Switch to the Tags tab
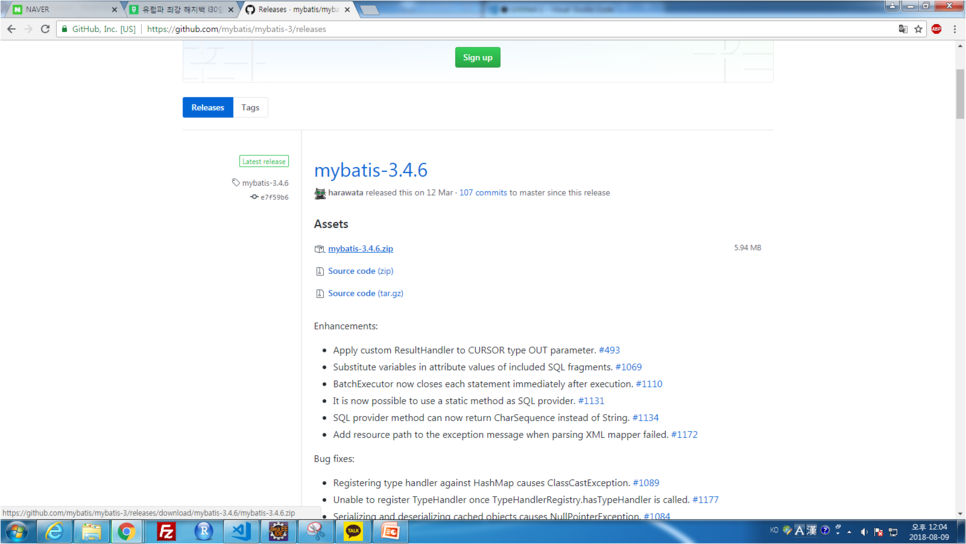The width and height of the screenshot is (966, 544). point(250,107)
